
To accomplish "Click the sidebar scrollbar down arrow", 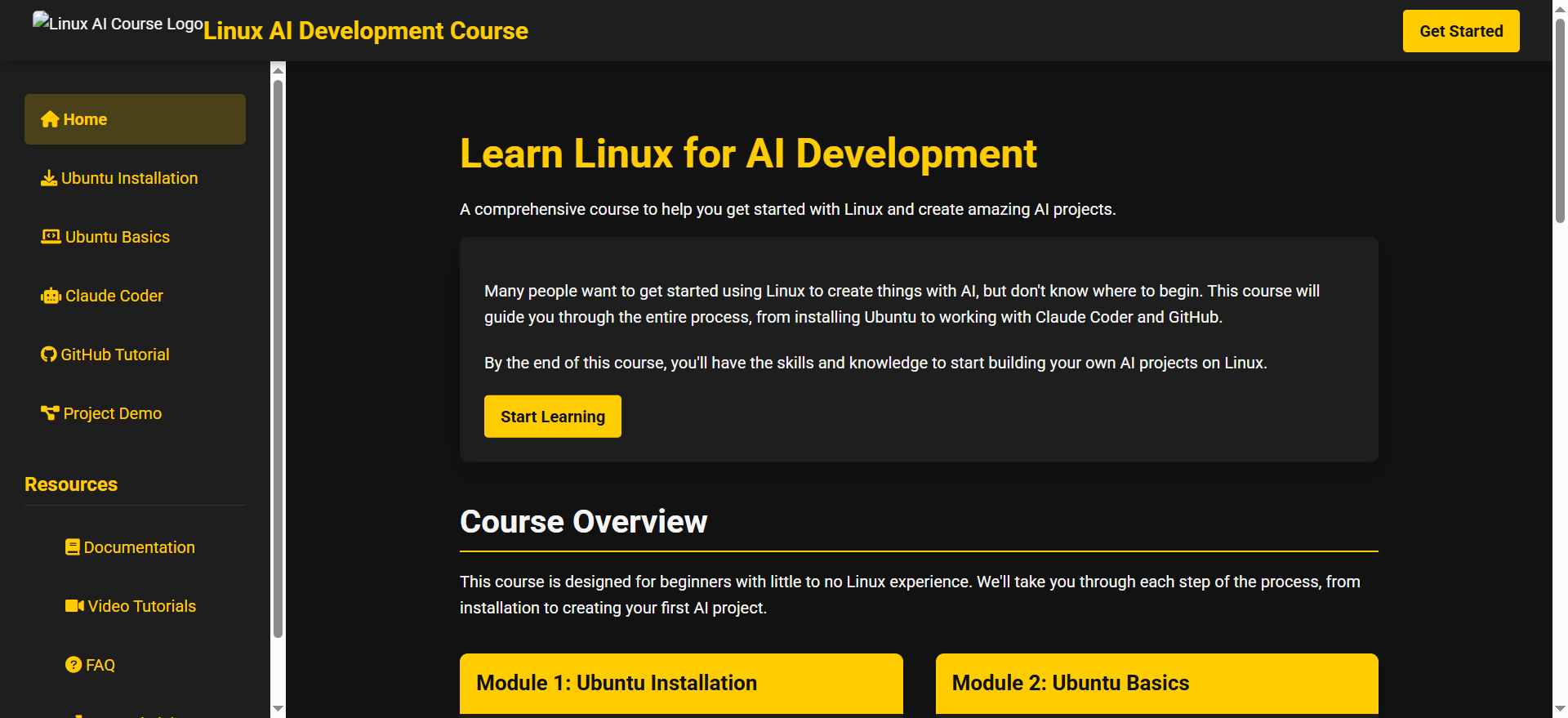I will (x=278, y=708).
